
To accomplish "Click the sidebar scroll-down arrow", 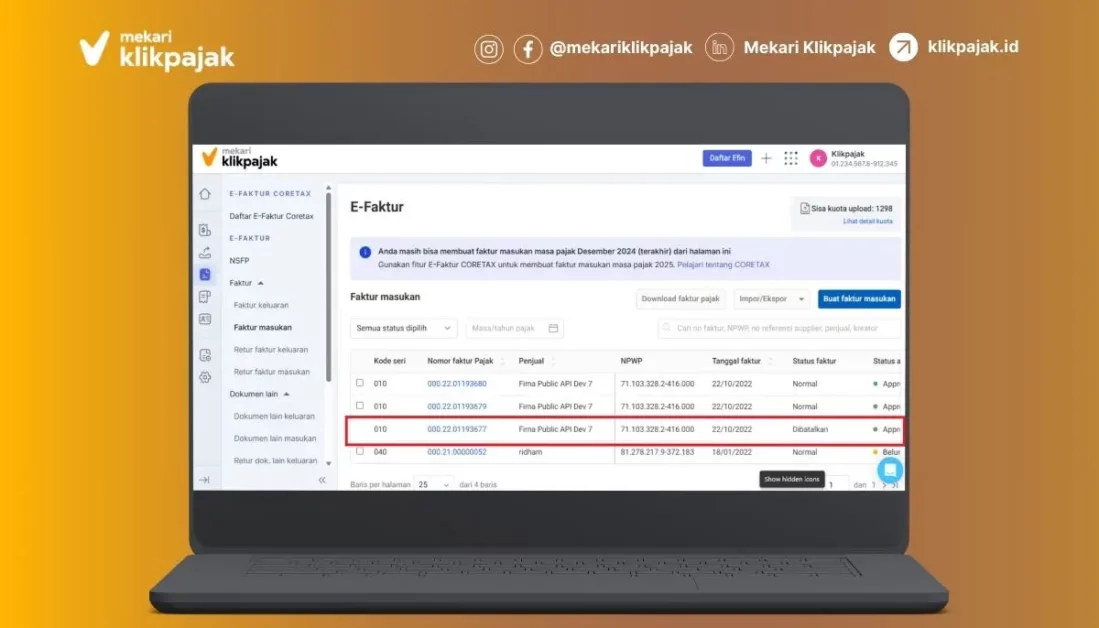I will (328, 464).
